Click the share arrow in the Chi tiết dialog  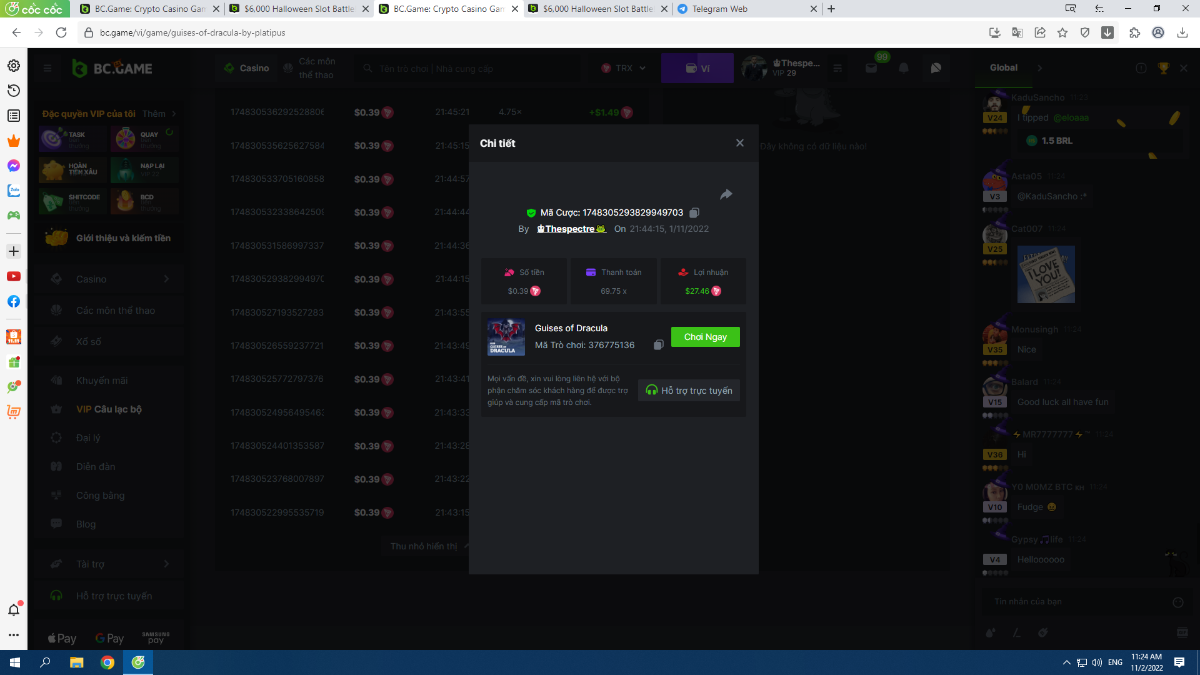tap(726, 194)
